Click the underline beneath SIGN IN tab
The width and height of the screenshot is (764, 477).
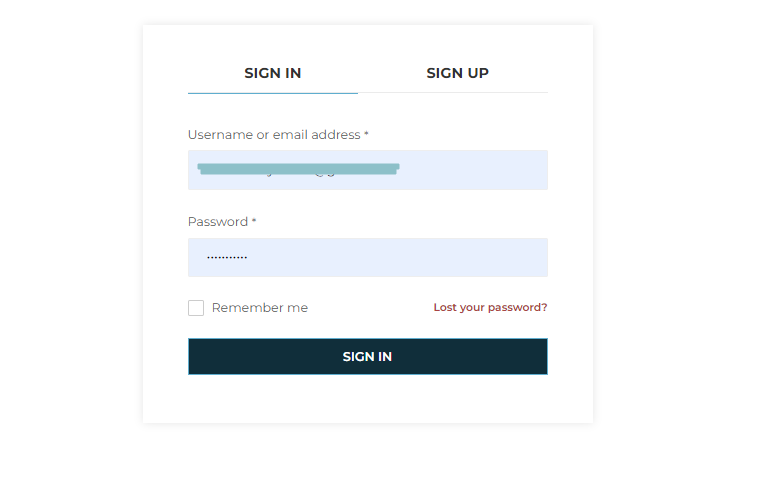point(273,93)
